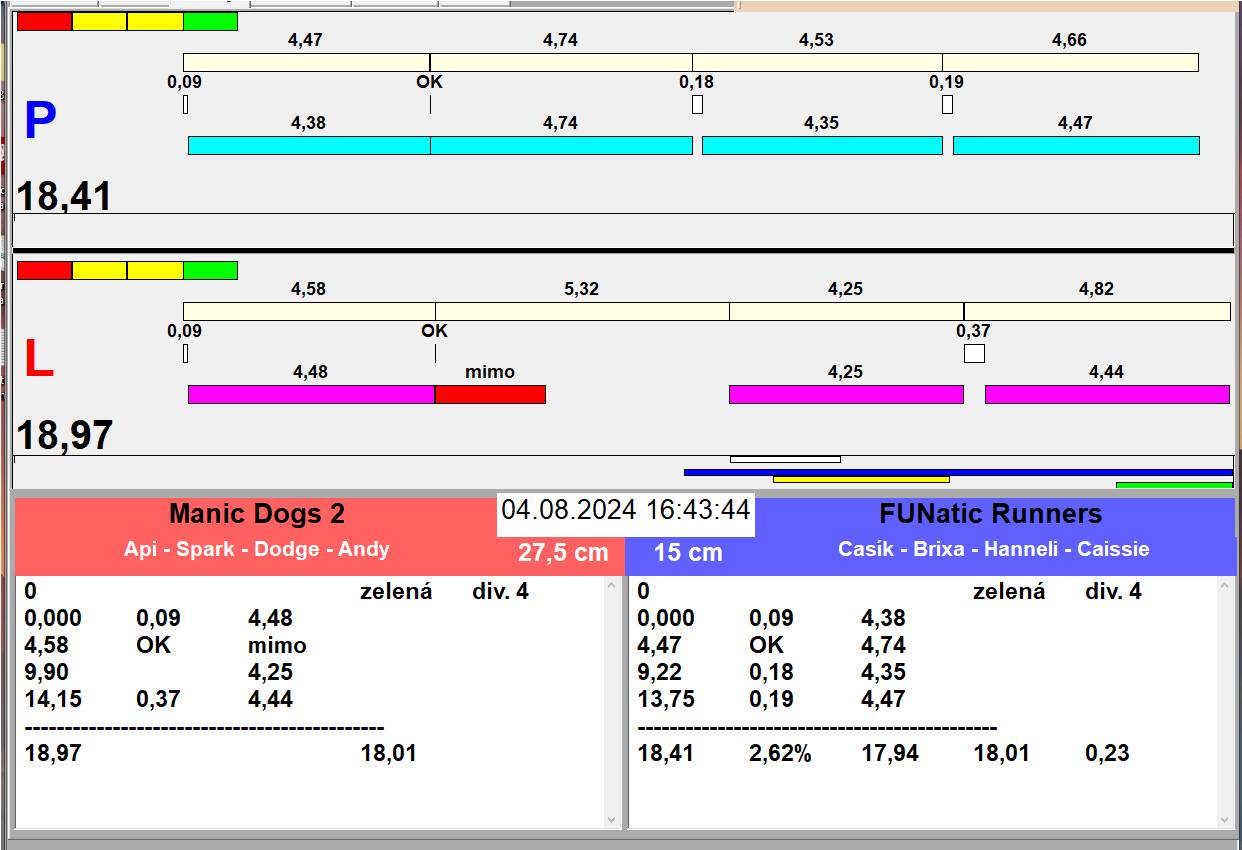Viewport: 1242px width, 850px height.
Task: Click the 0,37 changeover box in lane L
Action: click(x=974, y=353)
